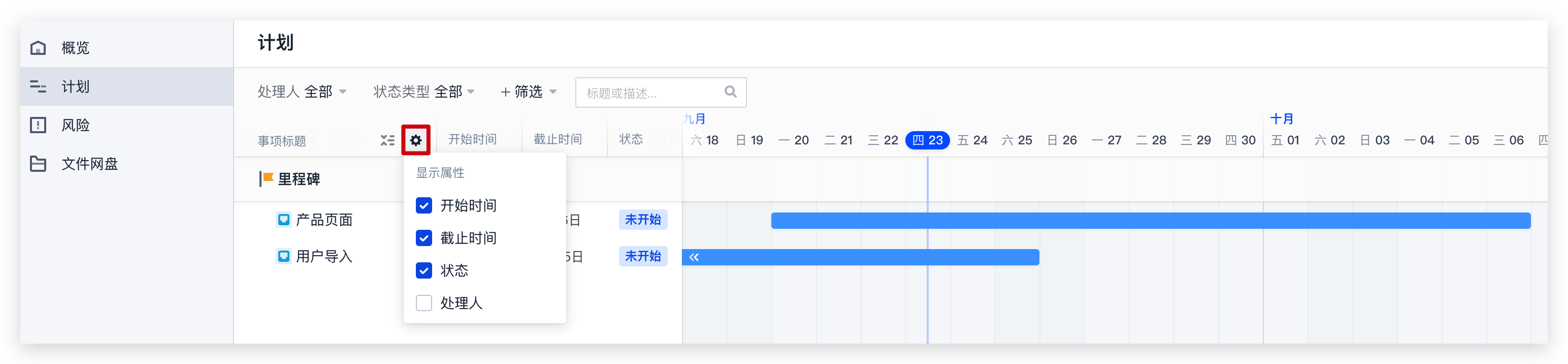
Task: Check the 处理人 checkbox
Action: tap(423, 303)
